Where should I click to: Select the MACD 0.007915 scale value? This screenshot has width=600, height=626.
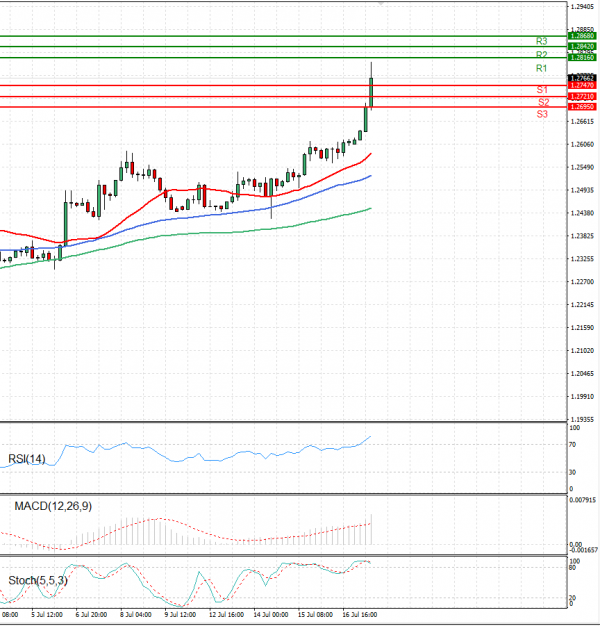point(582,500)
